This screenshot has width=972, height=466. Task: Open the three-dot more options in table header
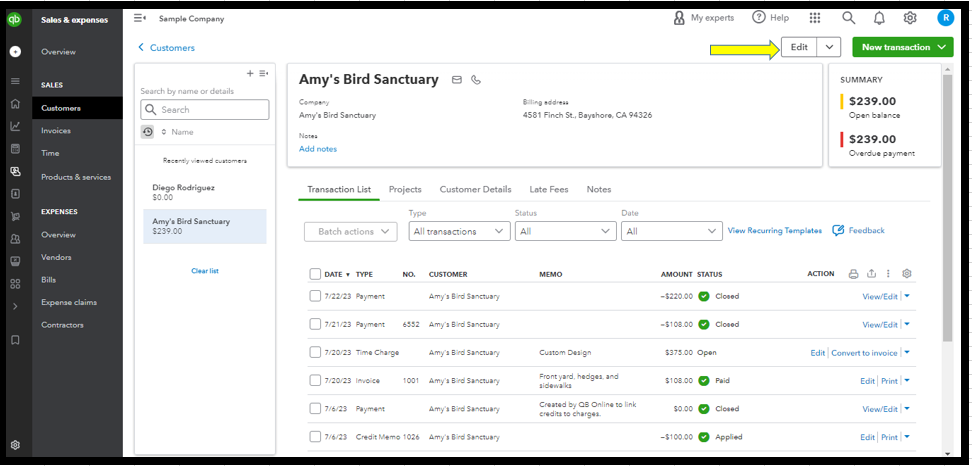tap(888, 274)
